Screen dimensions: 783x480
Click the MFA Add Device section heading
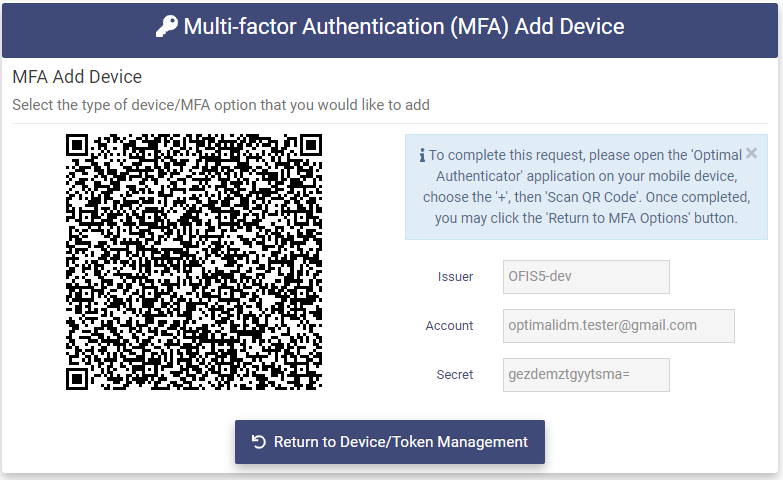77,77
